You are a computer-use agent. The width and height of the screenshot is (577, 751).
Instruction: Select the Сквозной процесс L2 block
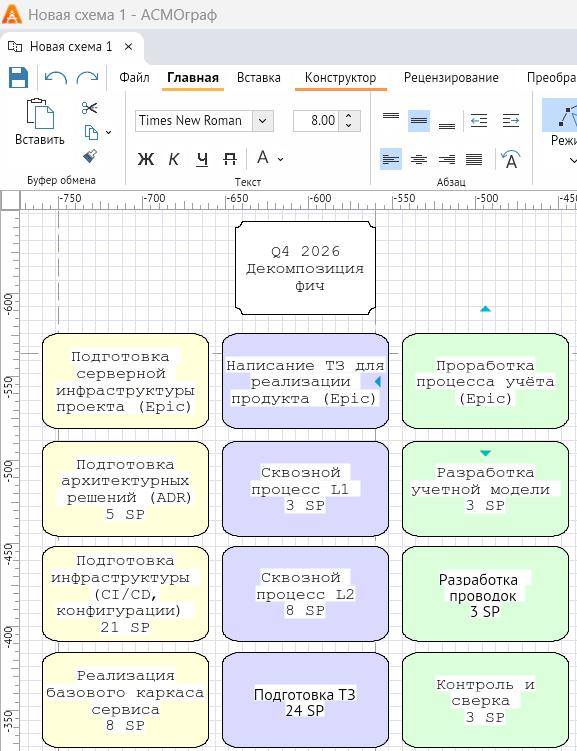tap(305, 594)
